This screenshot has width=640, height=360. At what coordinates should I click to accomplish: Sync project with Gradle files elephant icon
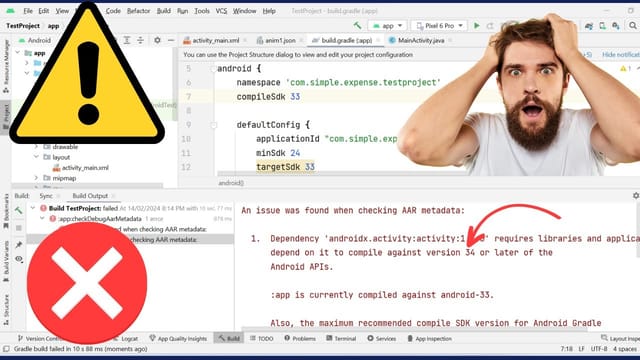click(x=589, y=26)
